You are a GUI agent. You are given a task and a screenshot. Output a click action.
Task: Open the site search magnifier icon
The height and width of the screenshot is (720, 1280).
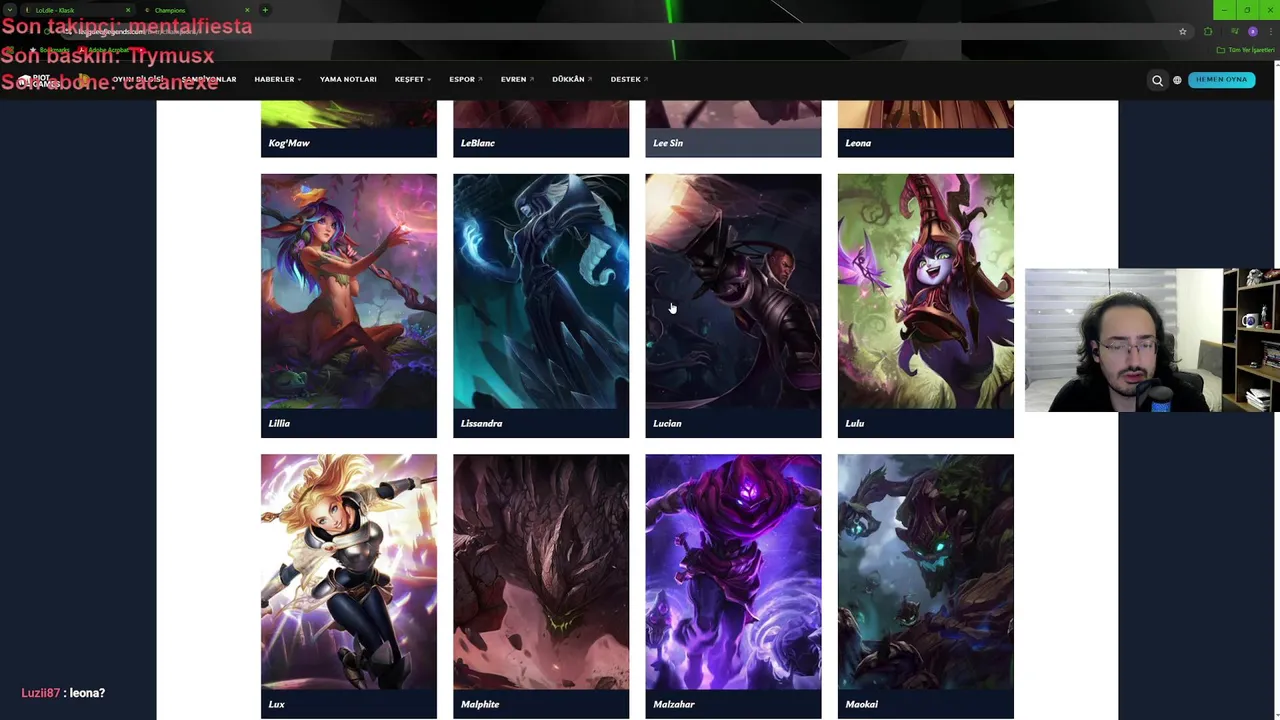click(1157, 80)
